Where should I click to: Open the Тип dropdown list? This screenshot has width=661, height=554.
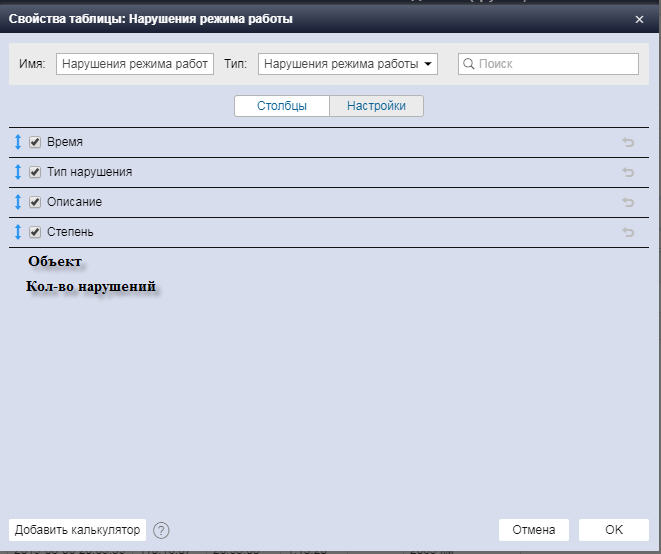(347, 64)
